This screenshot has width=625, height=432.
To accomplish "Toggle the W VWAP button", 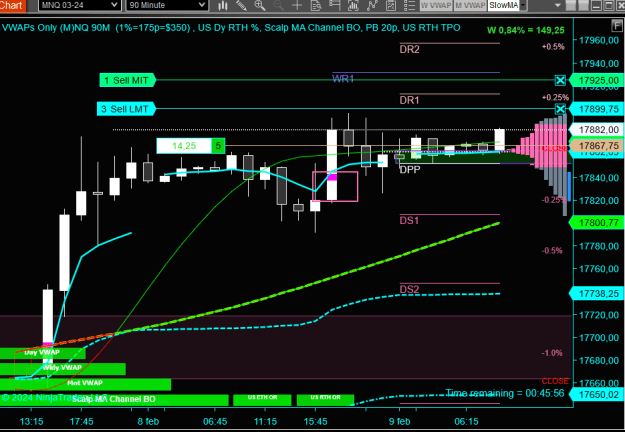I will [436, 5].
